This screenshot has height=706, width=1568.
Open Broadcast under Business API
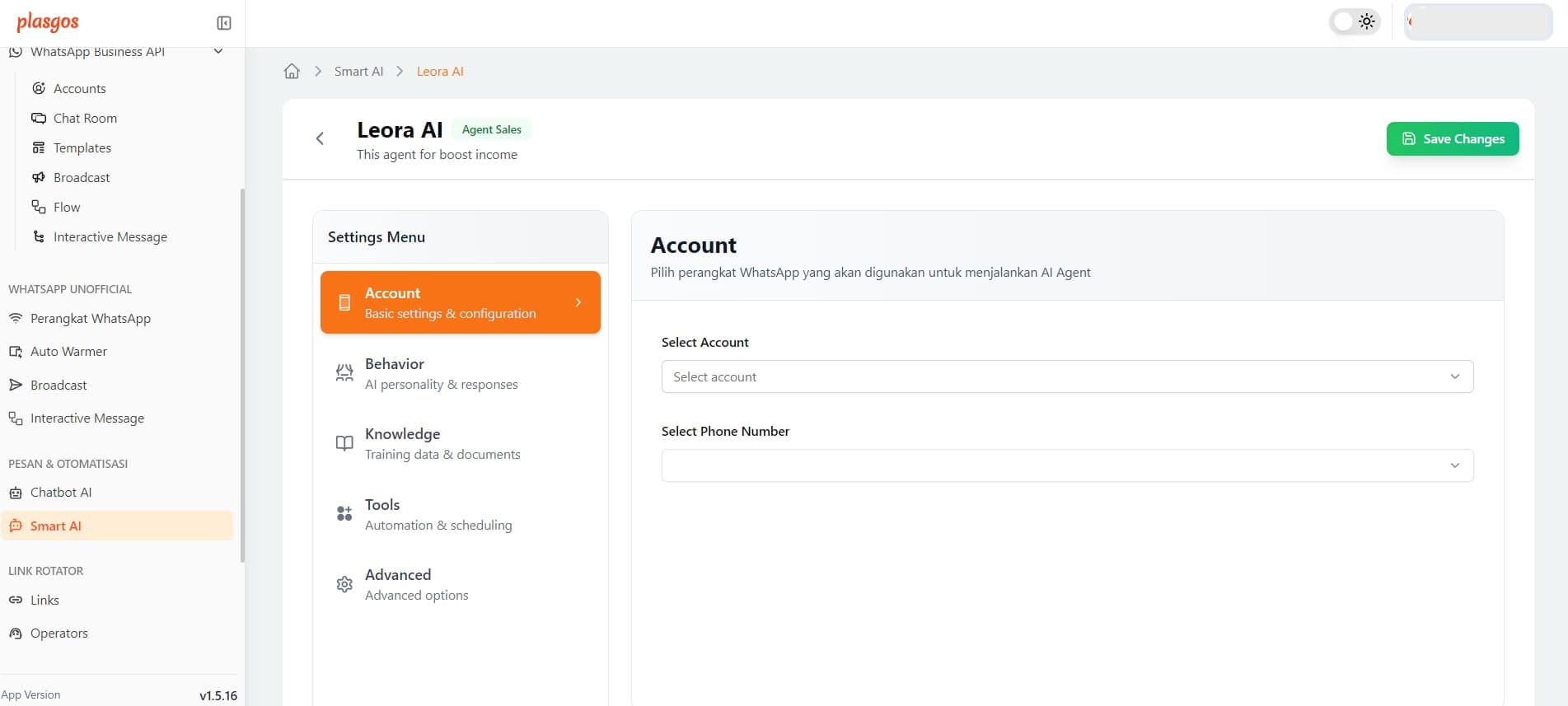click(82, 177)
